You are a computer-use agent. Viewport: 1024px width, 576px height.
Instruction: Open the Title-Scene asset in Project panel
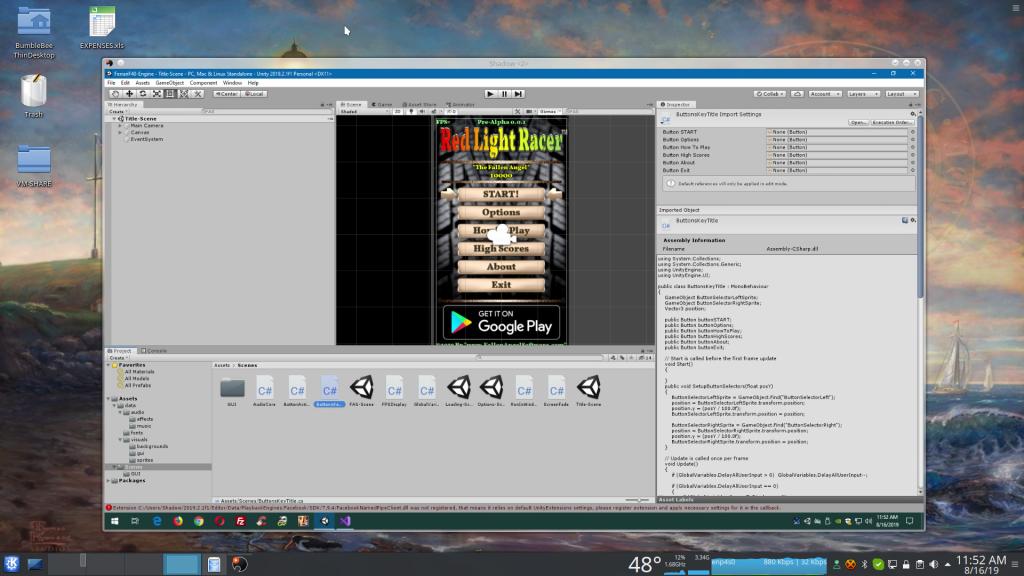coord(588,389)
